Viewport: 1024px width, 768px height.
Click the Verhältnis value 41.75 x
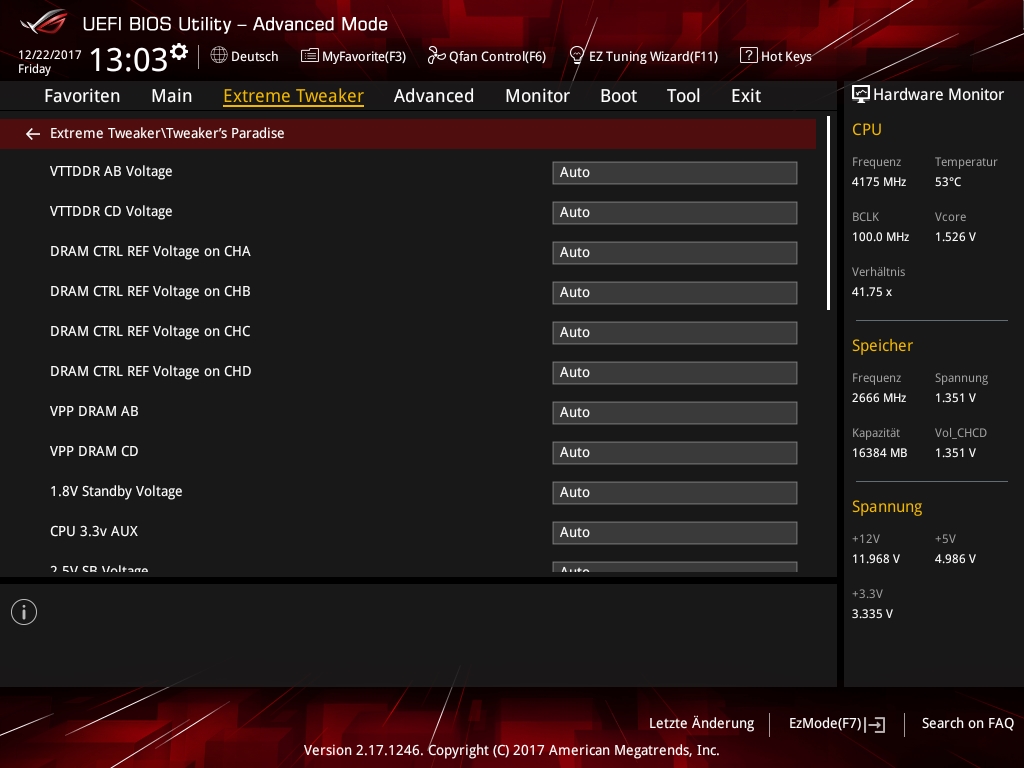click(872, 292)
